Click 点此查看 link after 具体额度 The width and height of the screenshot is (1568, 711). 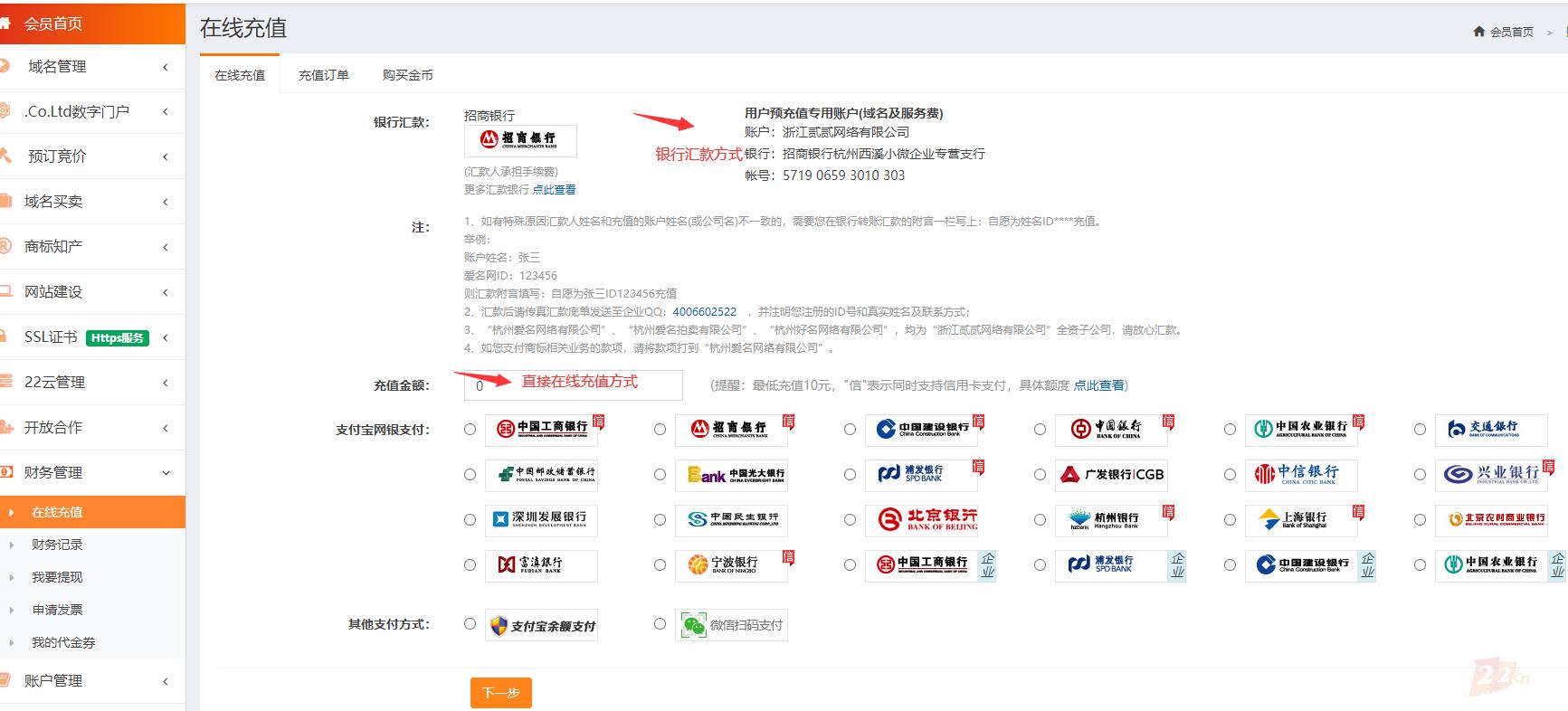tap(1098, 385)
